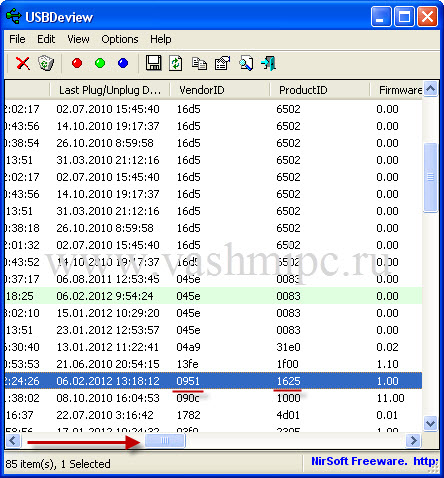Click the underlined VendorID 0951
This screenshot has width=444, height=478.
pos(188,381)
